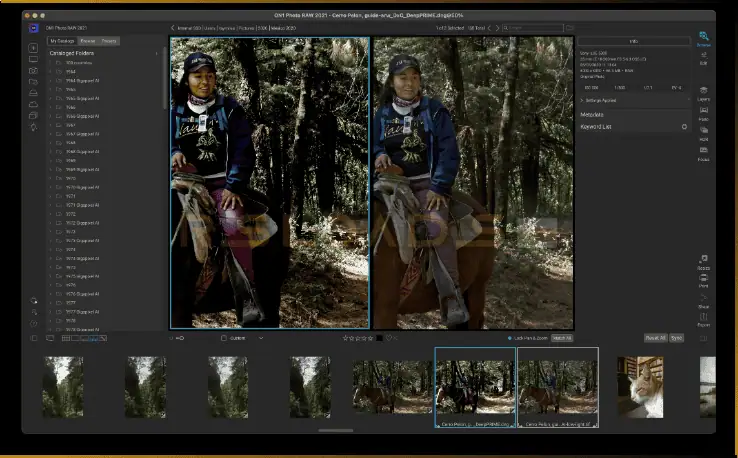Viewport: 738px width, 458px height.
Task: Select the DeepPRIME.dng filmstrip thumbnail
Action: click(475, 387)
